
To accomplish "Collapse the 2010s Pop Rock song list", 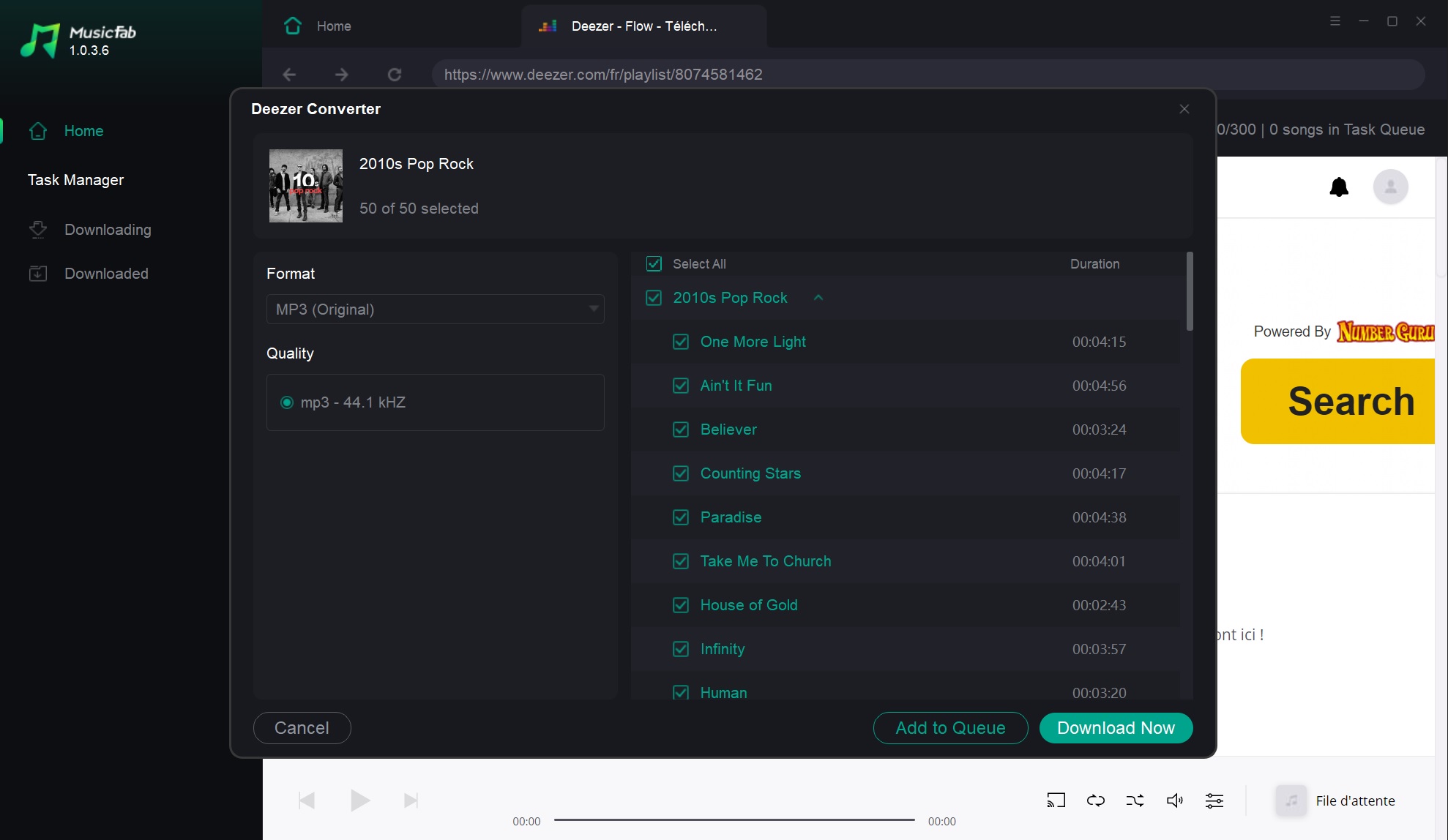I will 818,298.
